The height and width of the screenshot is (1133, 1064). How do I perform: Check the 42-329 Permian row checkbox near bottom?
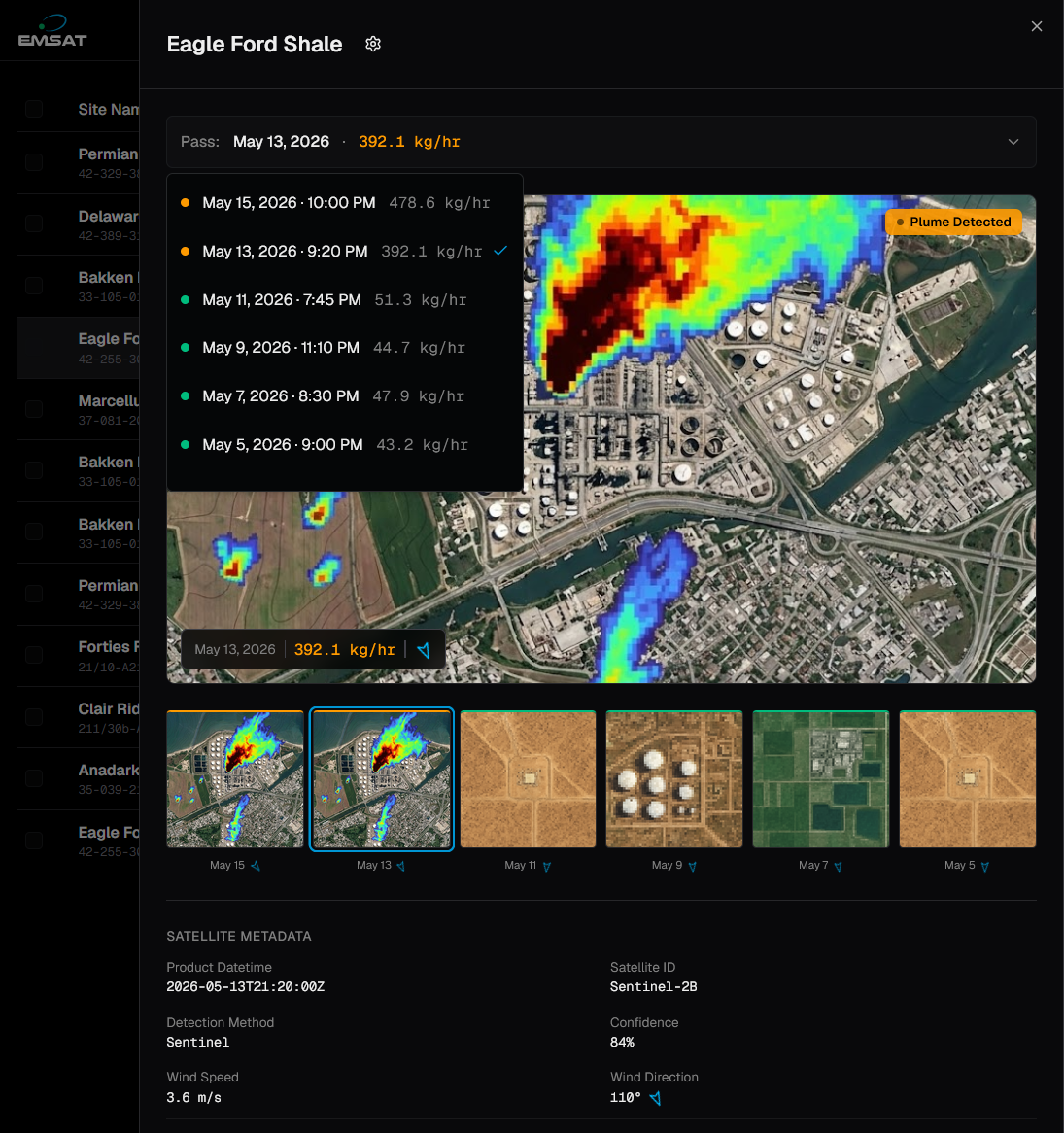pyautogui.click(x=34, y=594)
